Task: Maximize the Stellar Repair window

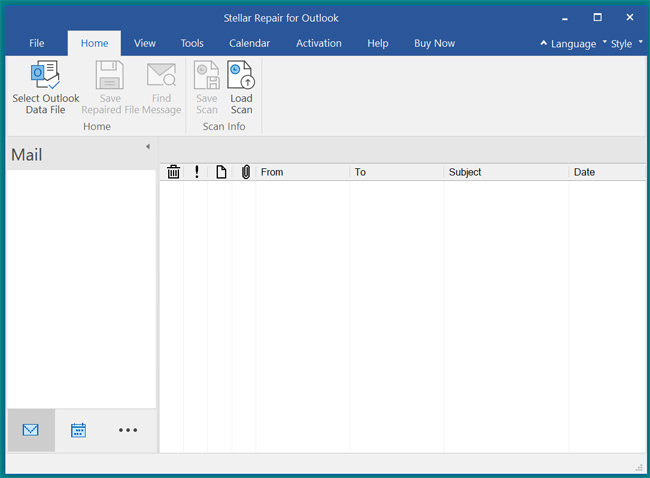Action: pos(597,17)
